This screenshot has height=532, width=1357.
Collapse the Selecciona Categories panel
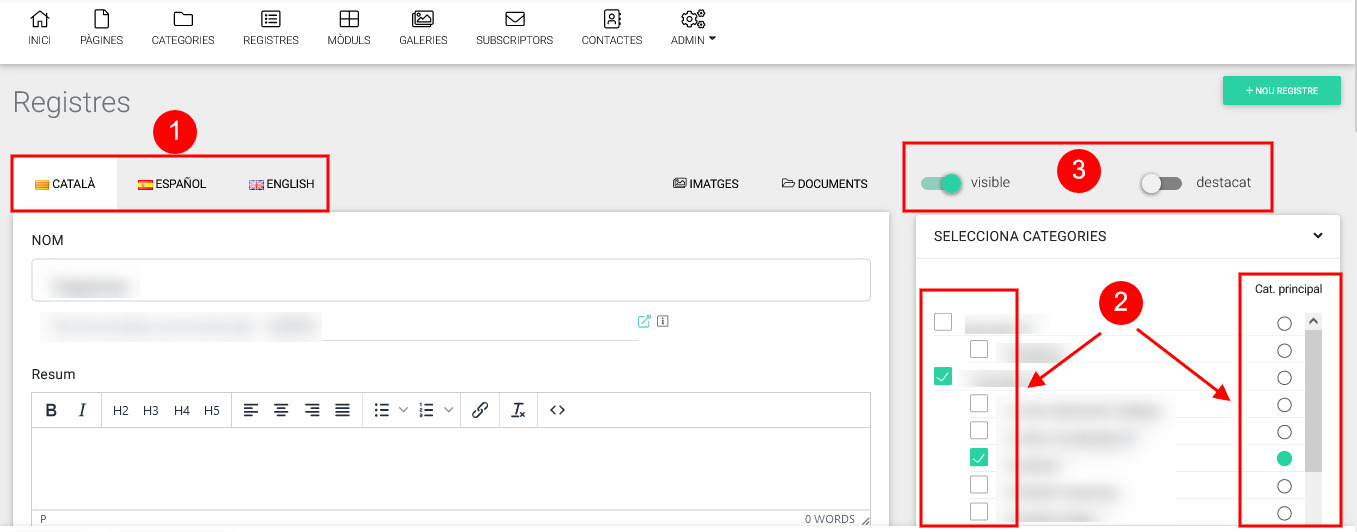tap(1318, 236)
